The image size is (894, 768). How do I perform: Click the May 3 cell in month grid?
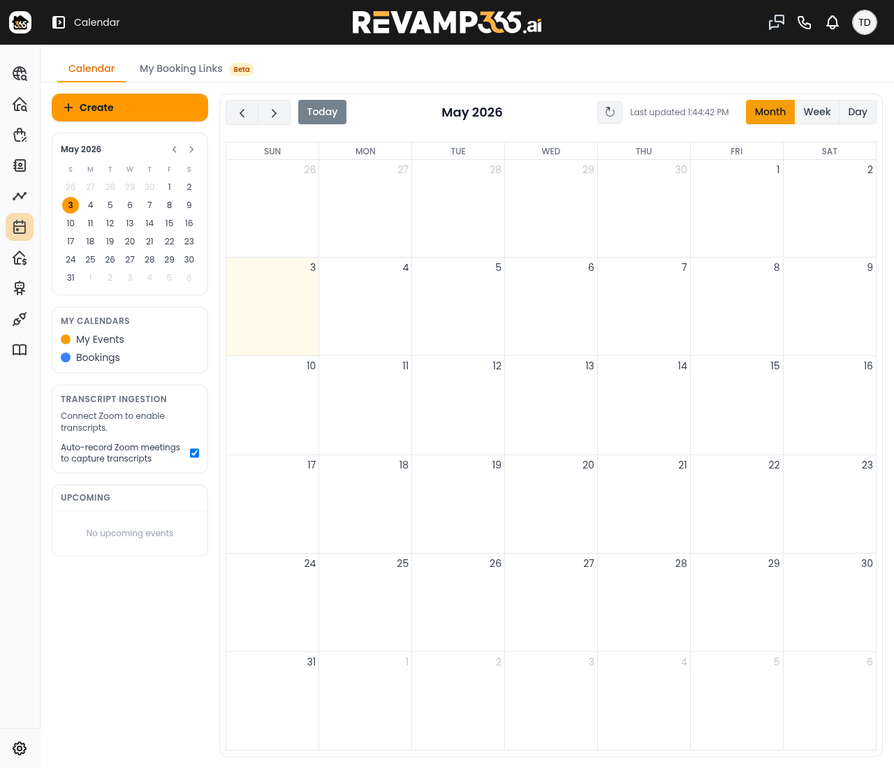[273, 307]
